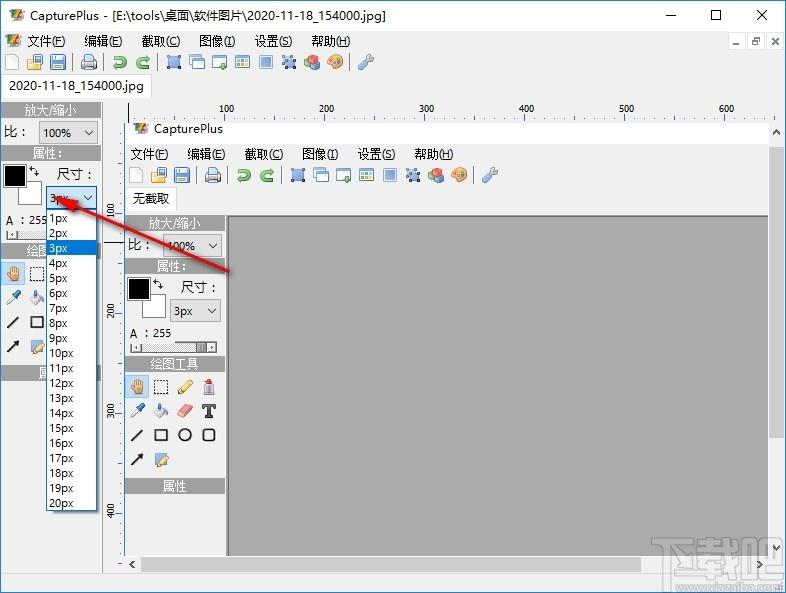Open the 图像(I) image menu
This screenshot has height=593, width=786.
[x=217, y=41]
